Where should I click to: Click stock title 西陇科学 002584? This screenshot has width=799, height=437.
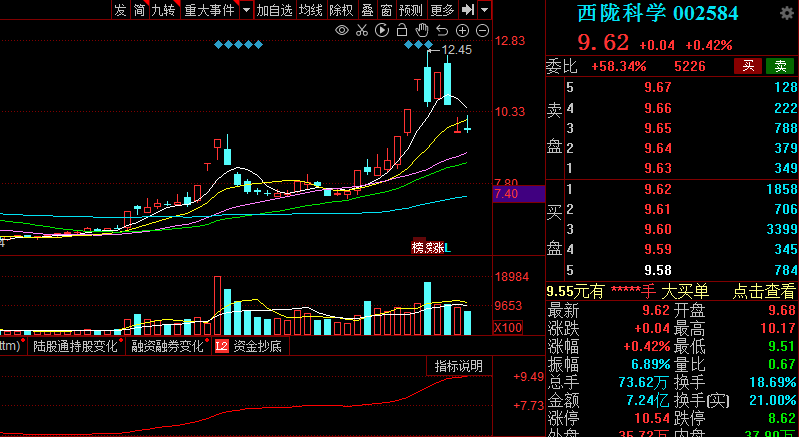point(657,13)
